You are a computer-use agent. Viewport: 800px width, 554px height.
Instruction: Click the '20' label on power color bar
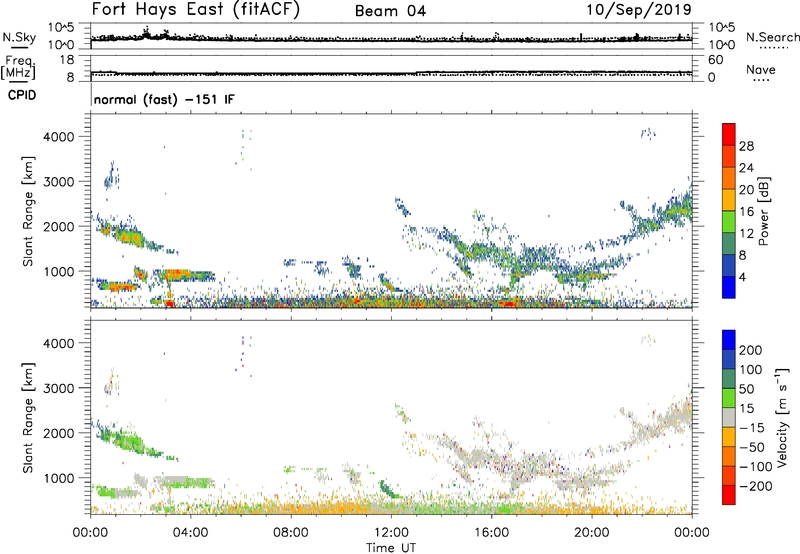coord(746,190)
